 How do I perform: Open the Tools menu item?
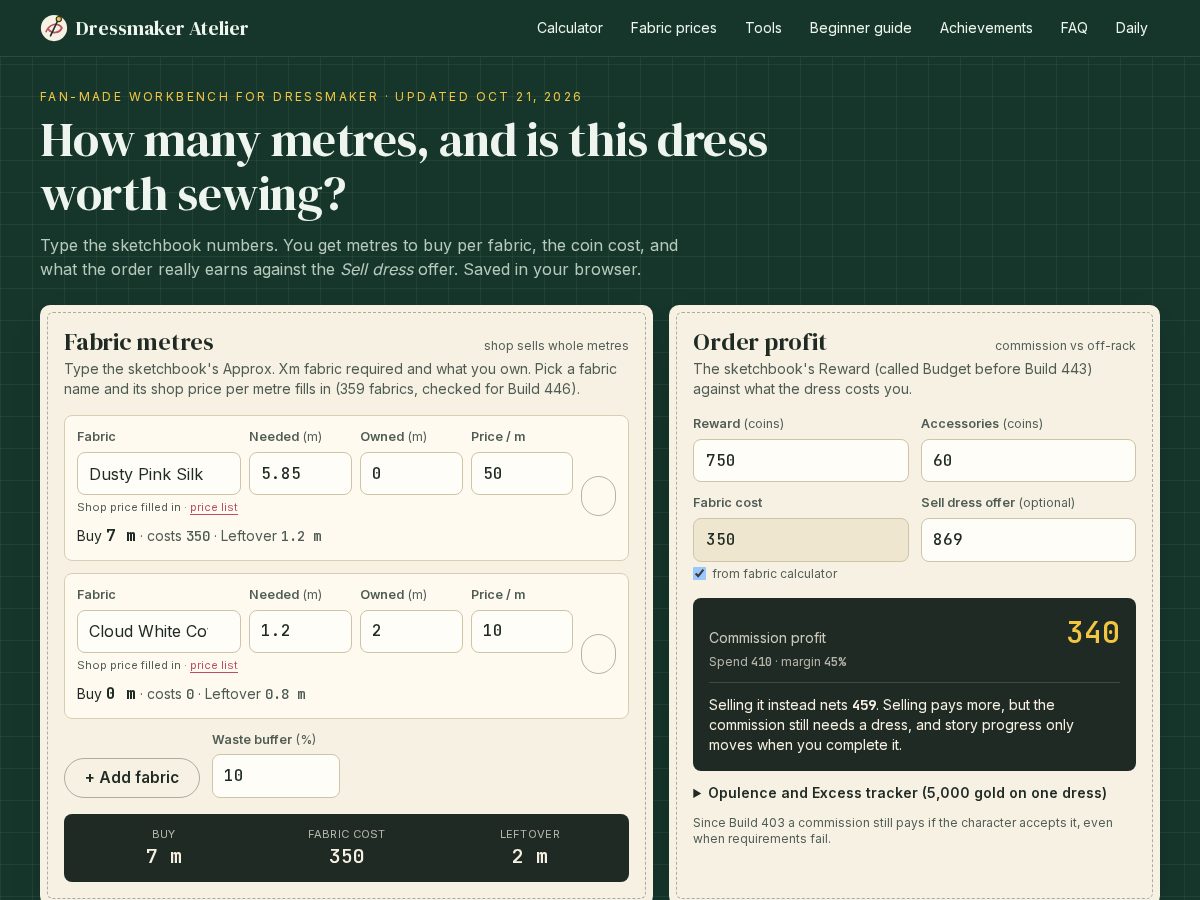pos(763,28)
